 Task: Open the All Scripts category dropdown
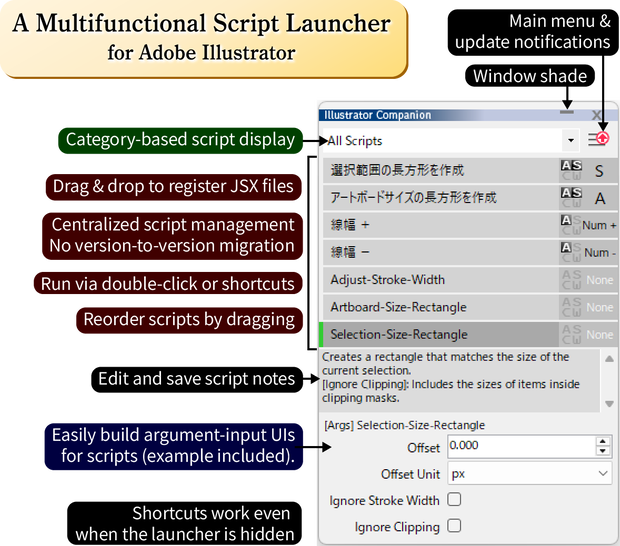451,140
